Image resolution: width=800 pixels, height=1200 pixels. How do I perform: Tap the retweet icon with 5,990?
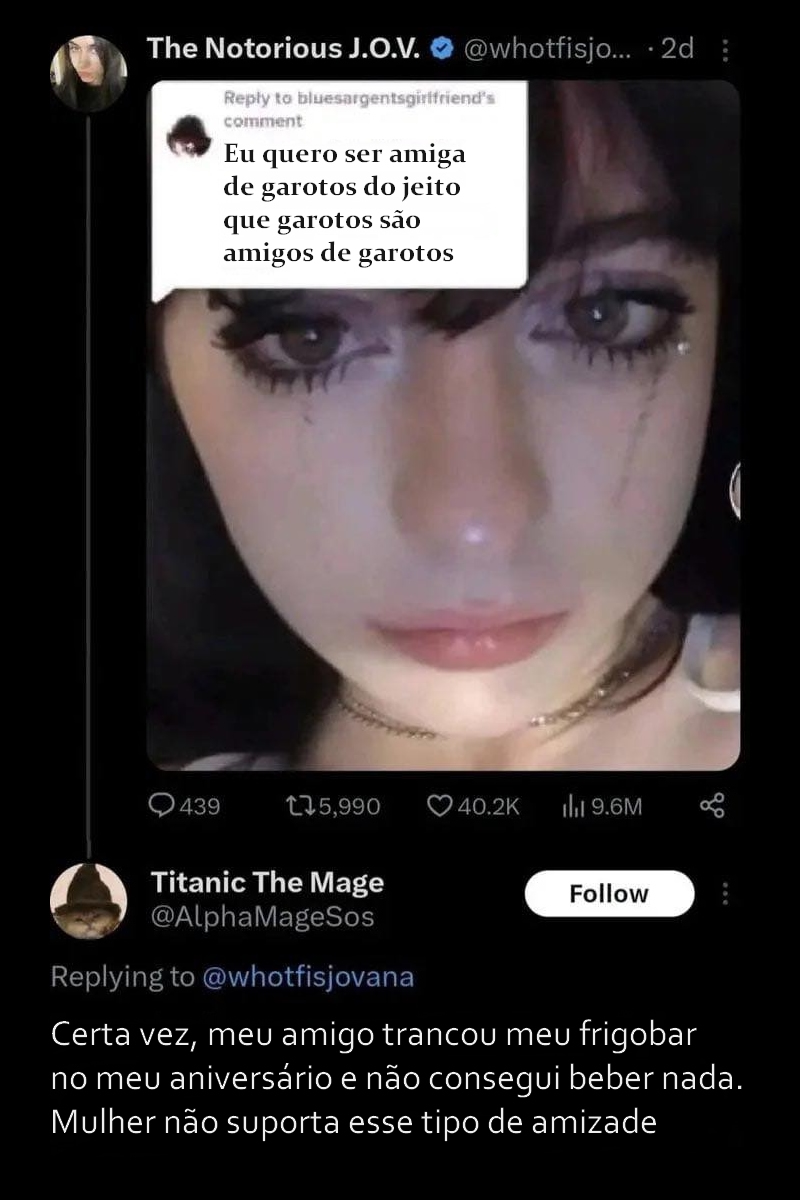click(x=298, y=806)
